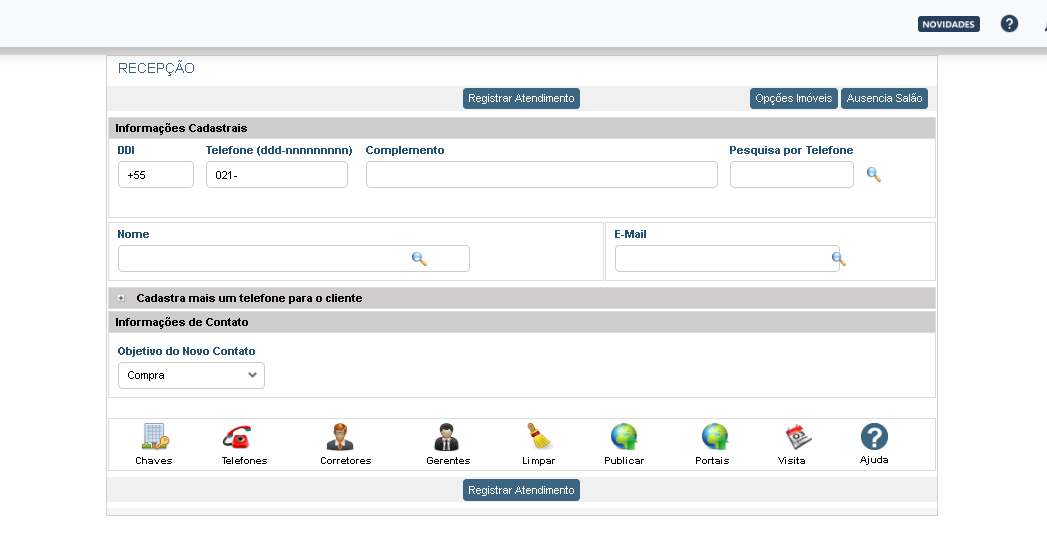1047x559 pixels.
Task: Open the Chaves keys icon
Action: [154, 437]
